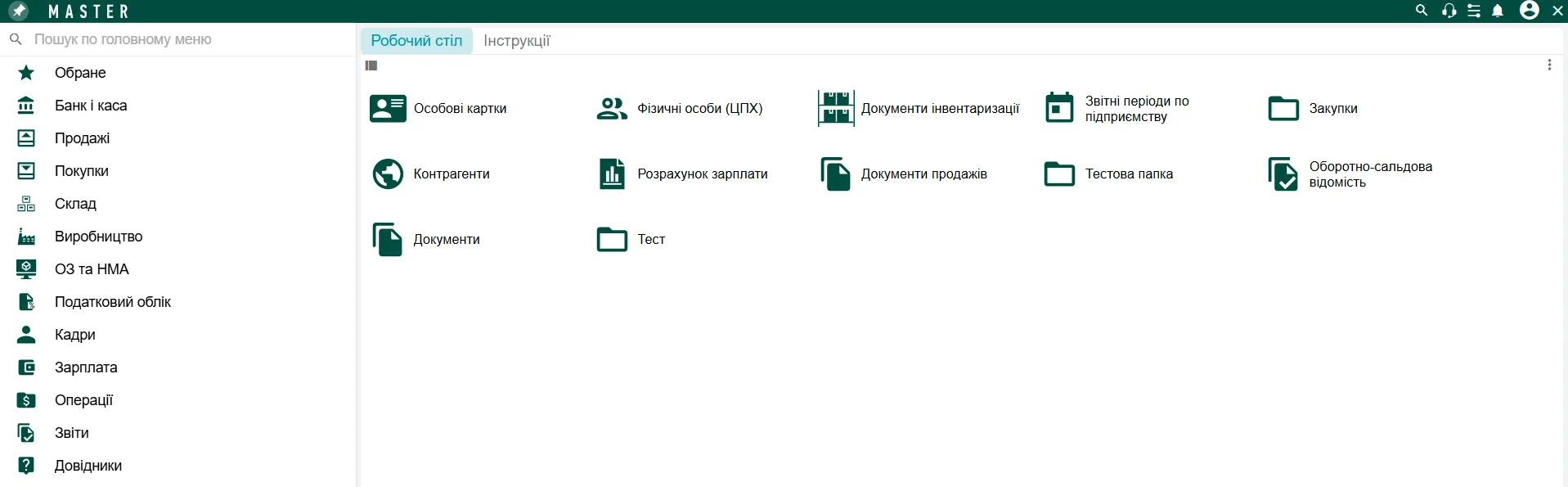Select the Робочий стіл tab
Screen dimensions: 1568x487
[416, 40]
